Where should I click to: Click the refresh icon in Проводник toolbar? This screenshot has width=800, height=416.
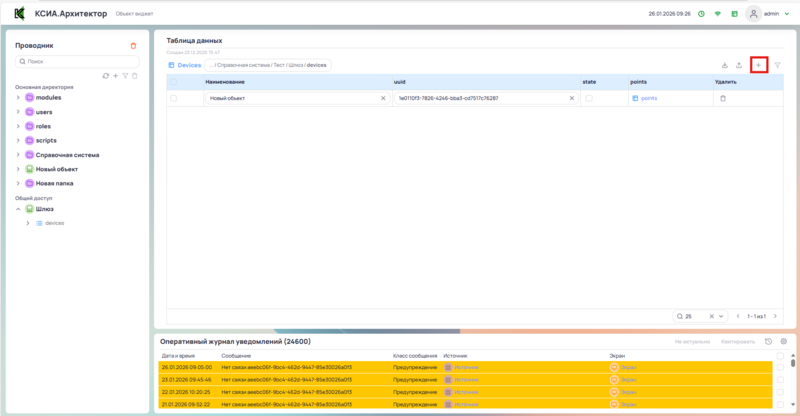click(x=106, y=76)
